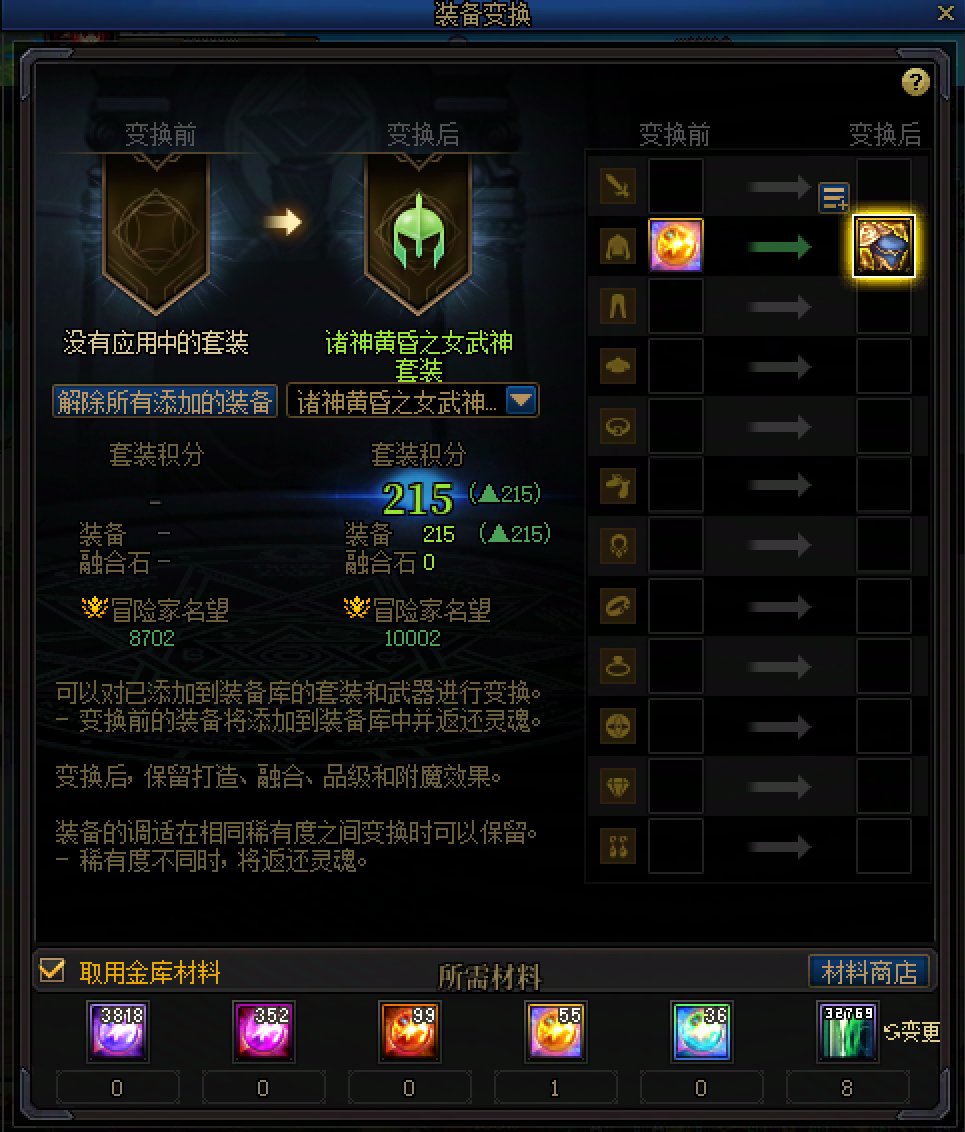Select the magic stone gem slot icon

click(618, 786)
